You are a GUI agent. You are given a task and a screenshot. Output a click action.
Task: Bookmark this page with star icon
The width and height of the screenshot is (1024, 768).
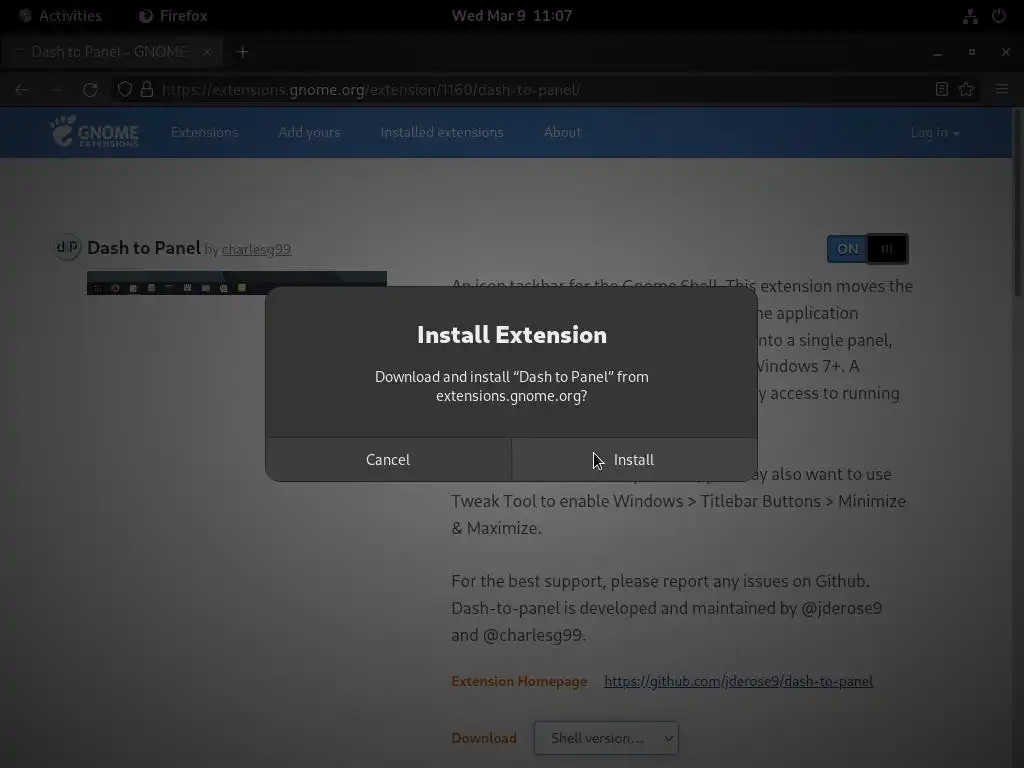[967, 89]
